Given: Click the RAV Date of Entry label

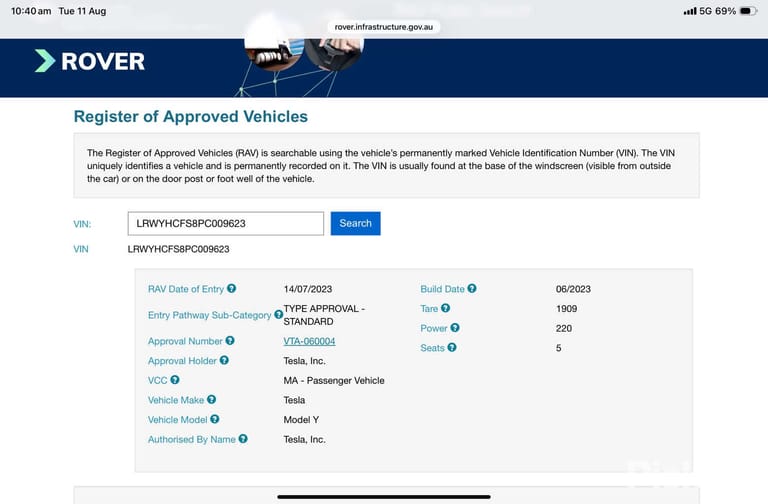Looking at the screenshot, I should 186,289.
